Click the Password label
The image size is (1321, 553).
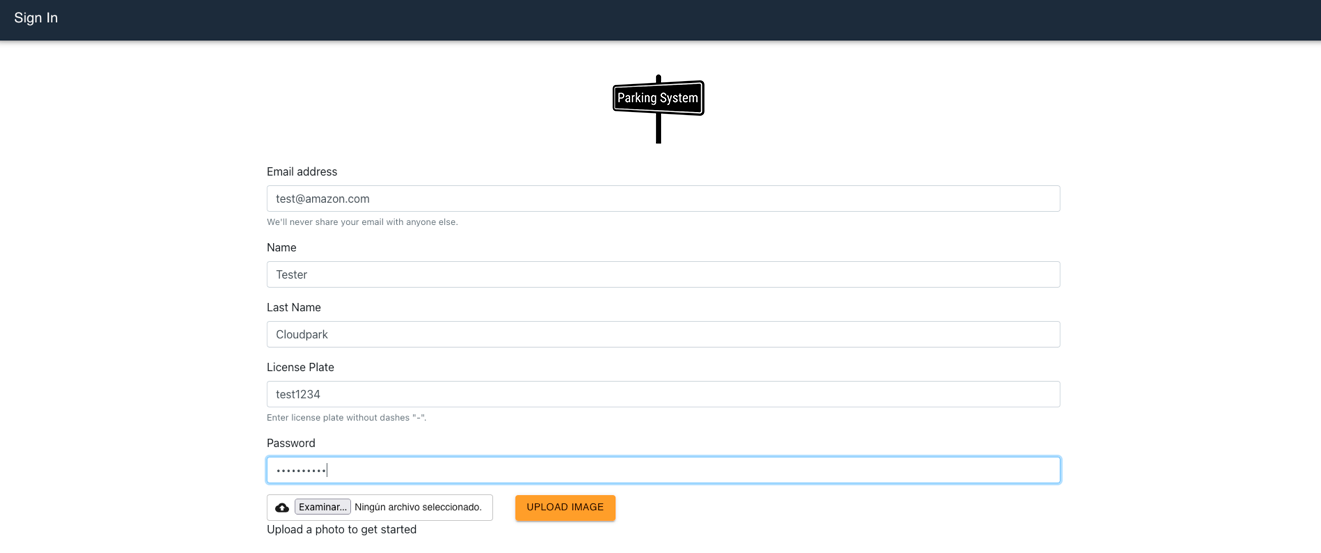pyautogui.click(x=291, y=444)
